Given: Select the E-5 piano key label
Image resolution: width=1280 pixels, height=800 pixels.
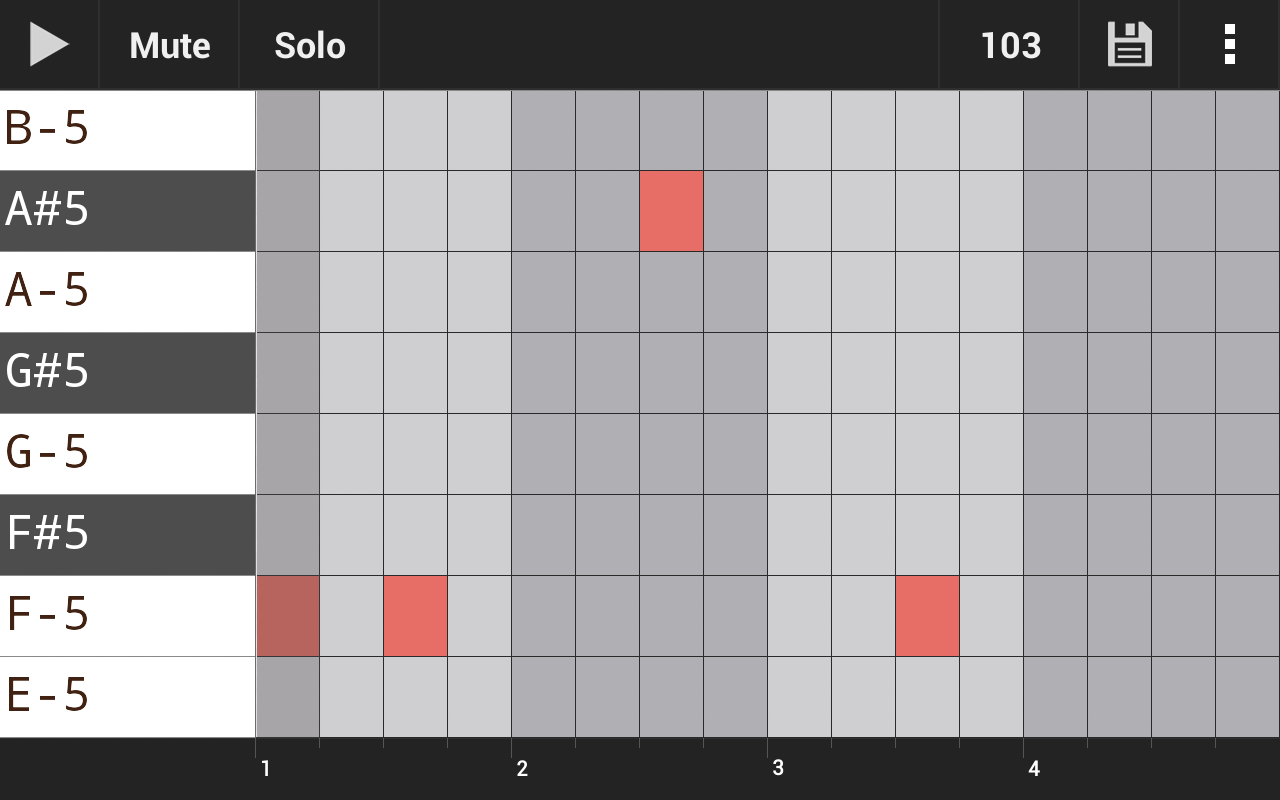Looking at the screenshot, I should click(60, 697).
